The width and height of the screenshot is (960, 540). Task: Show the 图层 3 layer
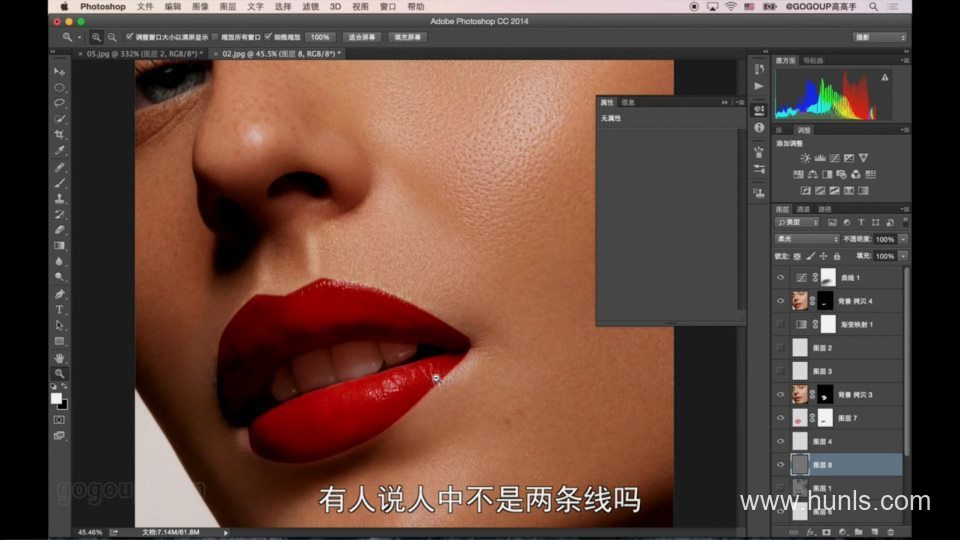(x=781, y=371)
